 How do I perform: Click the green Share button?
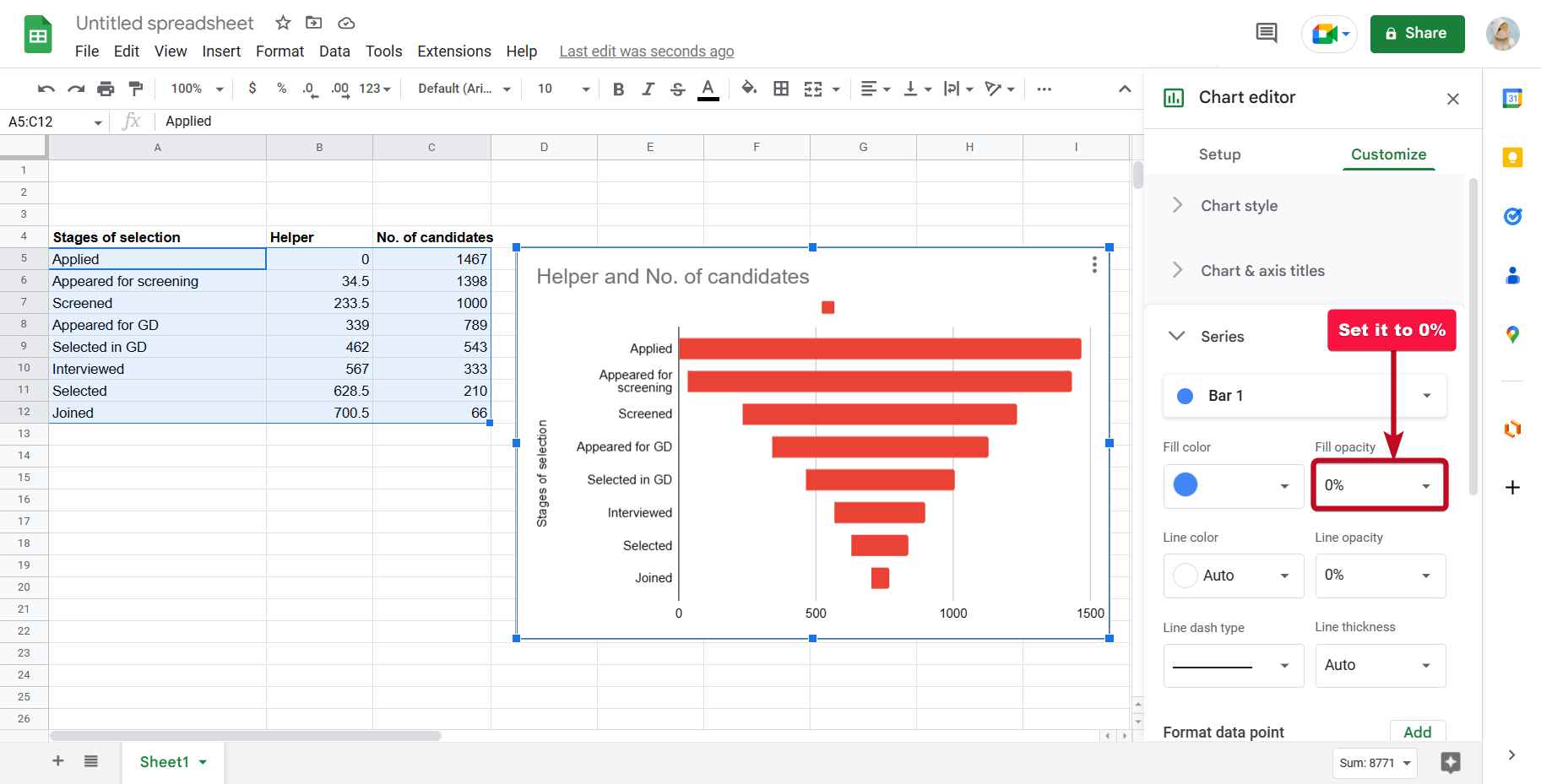[1417, 34]
